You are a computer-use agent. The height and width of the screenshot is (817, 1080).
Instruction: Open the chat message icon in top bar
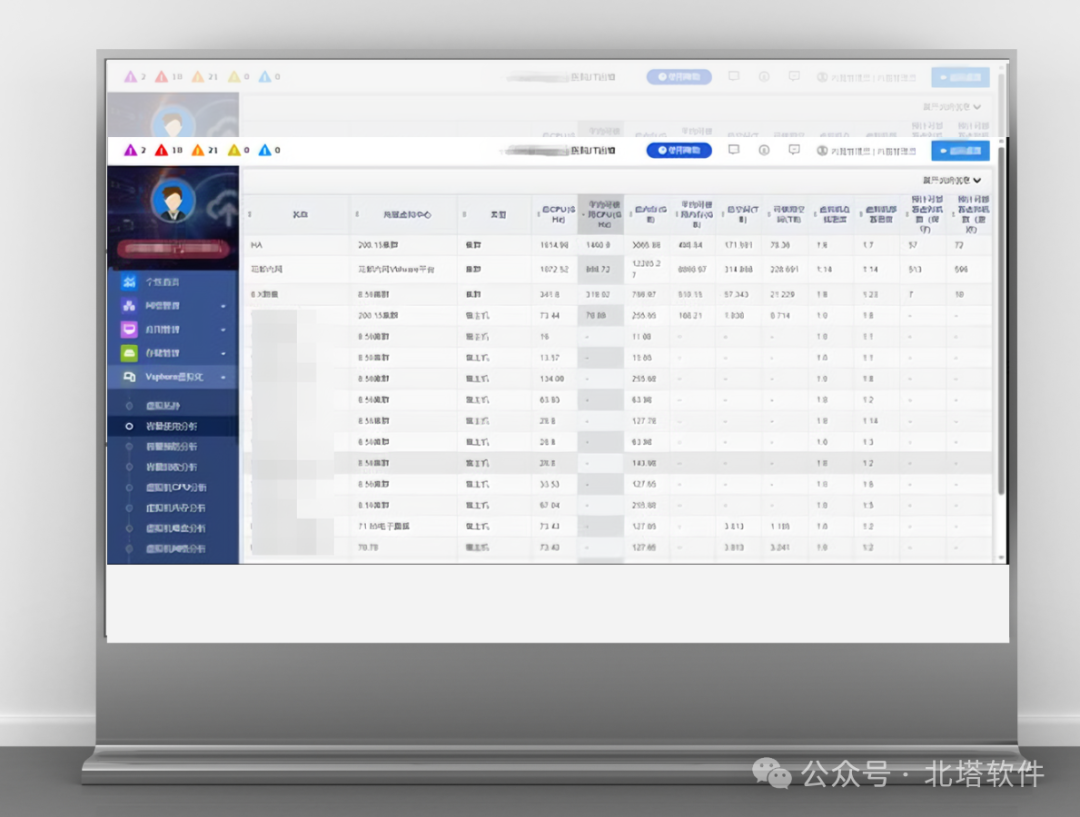[794, 149]
